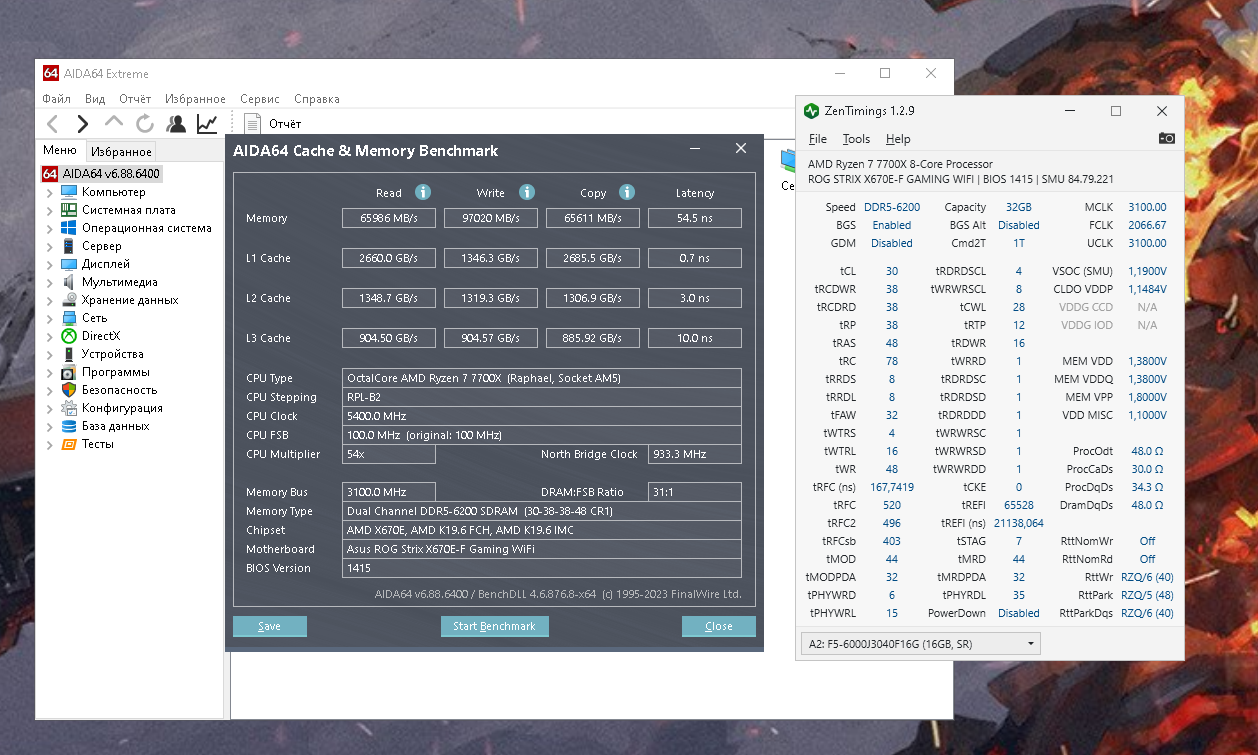Click the Компьютер computer icon in tree
This screenshot has width=1258, height=755.
[69, 192]
